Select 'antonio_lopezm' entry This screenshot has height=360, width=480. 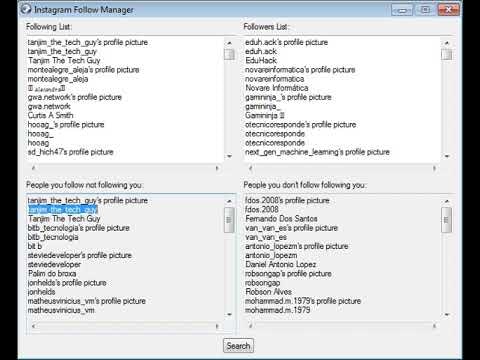click(x=271, y=255)
